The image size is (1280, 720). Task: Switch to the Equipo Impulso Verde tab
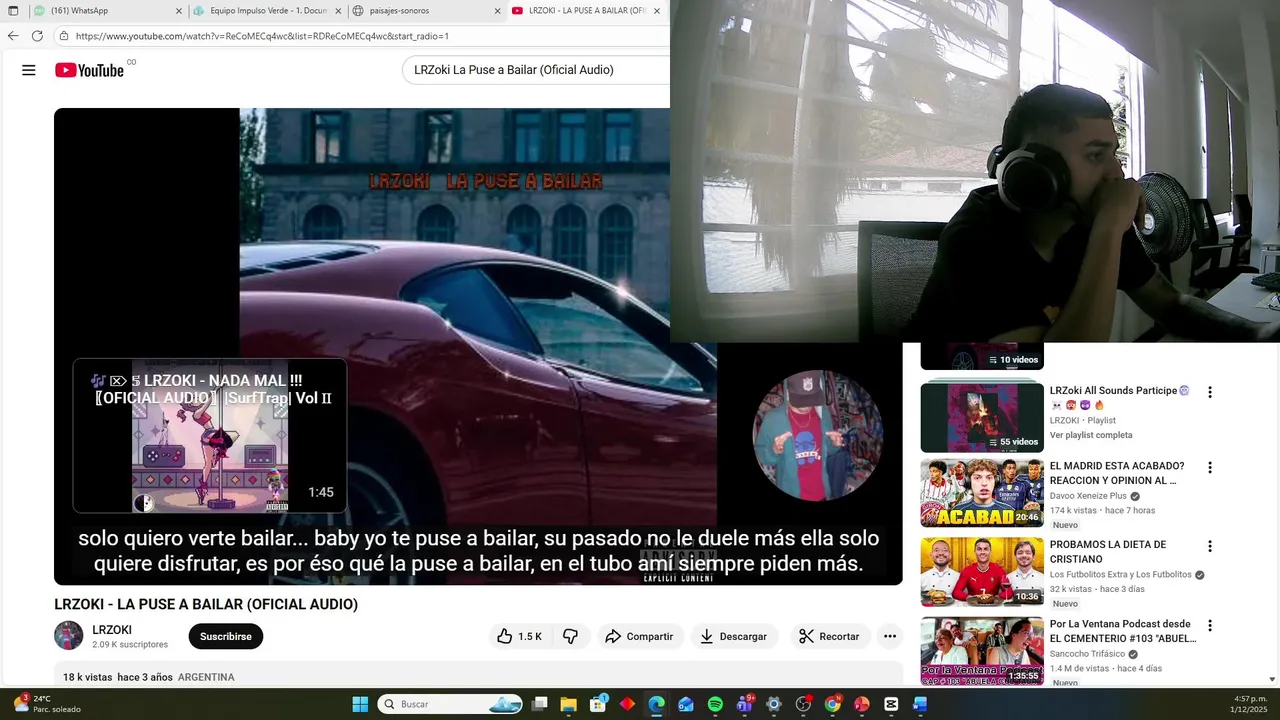(267, 11)
